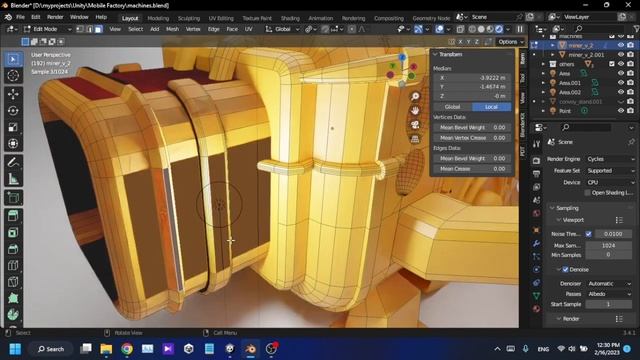
Task: Select the Inset Faces tool
Action: (x=13, y=233)
